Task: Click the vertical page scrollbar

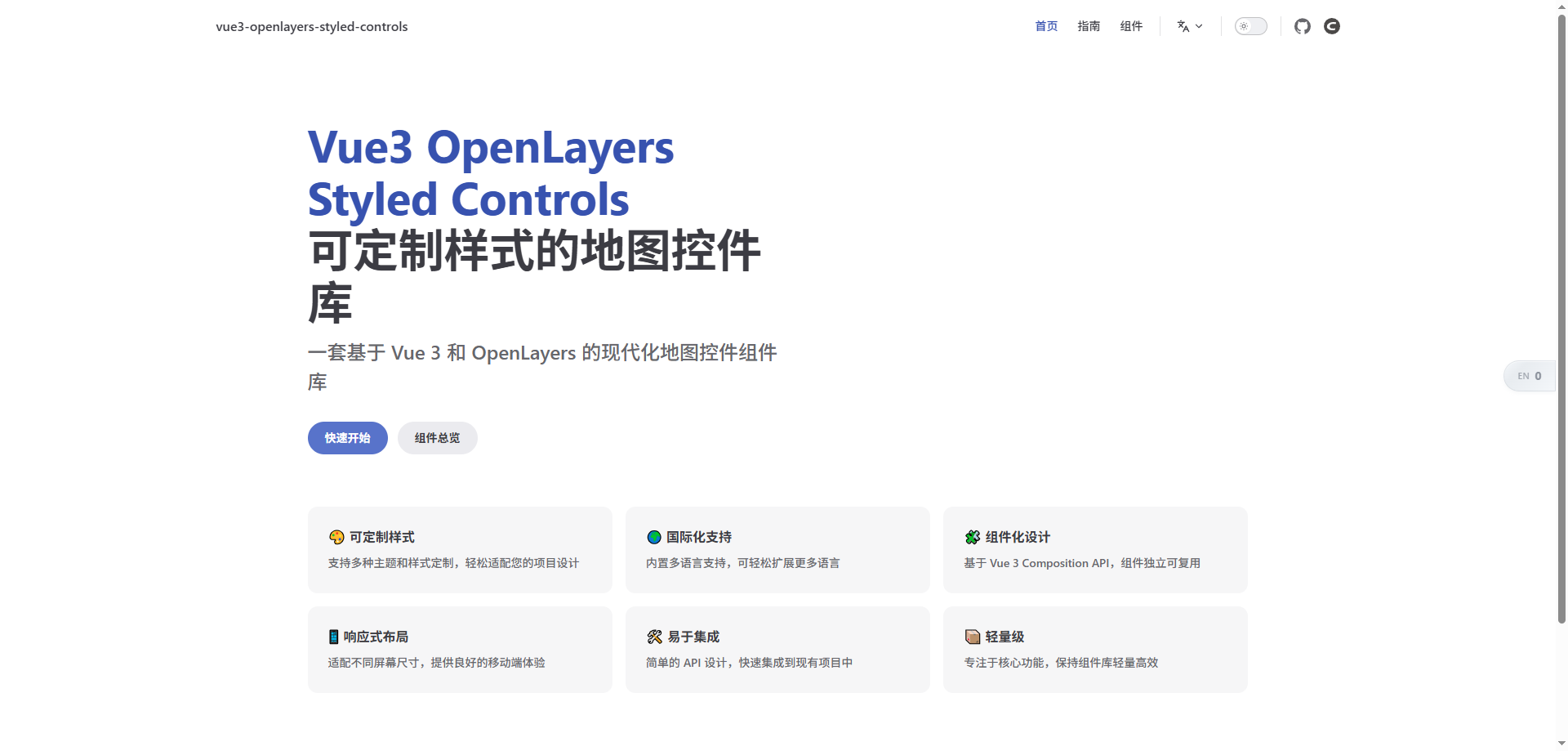Action: tap(1561, 319)
